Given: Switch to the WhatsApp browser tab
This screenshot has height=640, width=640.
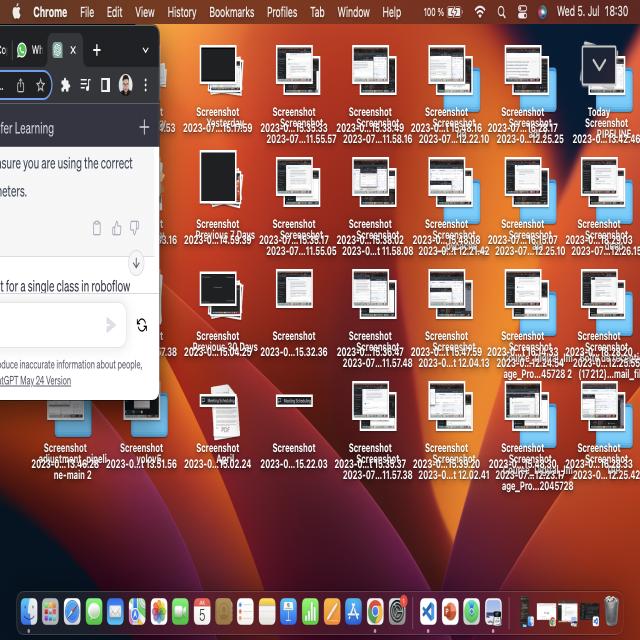Looking at the screenshot, I should coord(30,49).
